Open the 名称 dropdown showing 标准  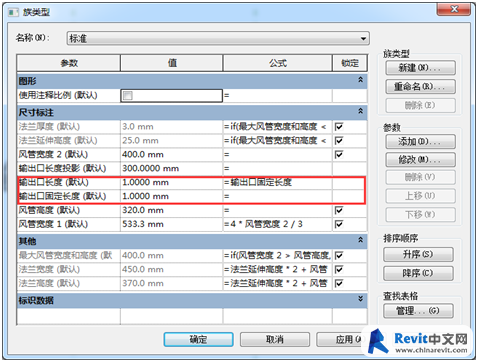[218, 38]
